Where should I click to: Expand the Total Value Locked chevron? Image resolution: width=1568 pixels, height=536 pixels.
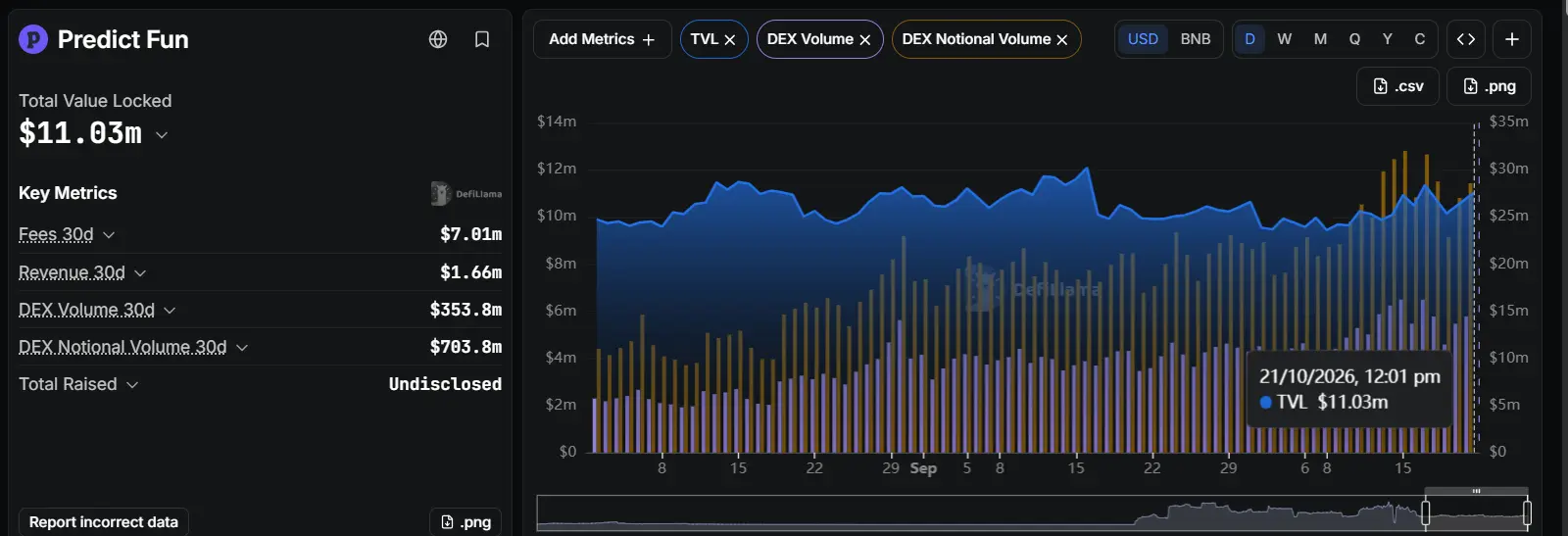tap(162, 135)
